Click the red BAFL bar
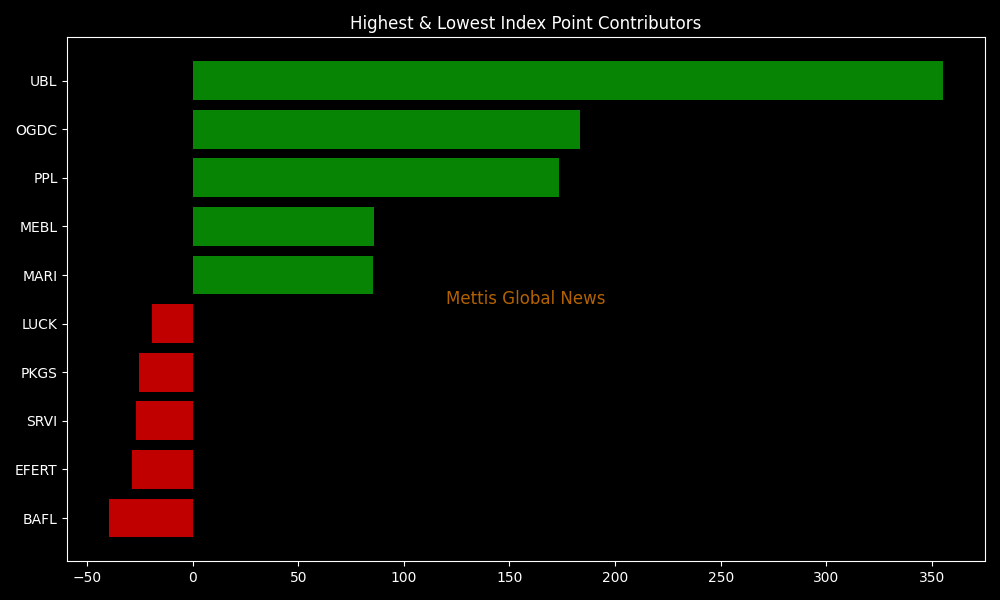The image size is (1000, 600). tap(151, 518)
